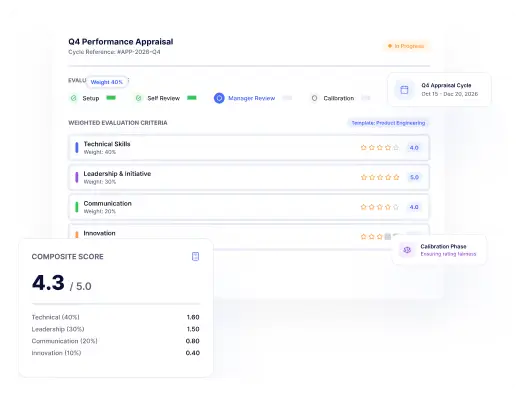Viewport: 524px width, 400px height.
Task: Click the Calibration step empty circle icon
Action: coord(314,98)
